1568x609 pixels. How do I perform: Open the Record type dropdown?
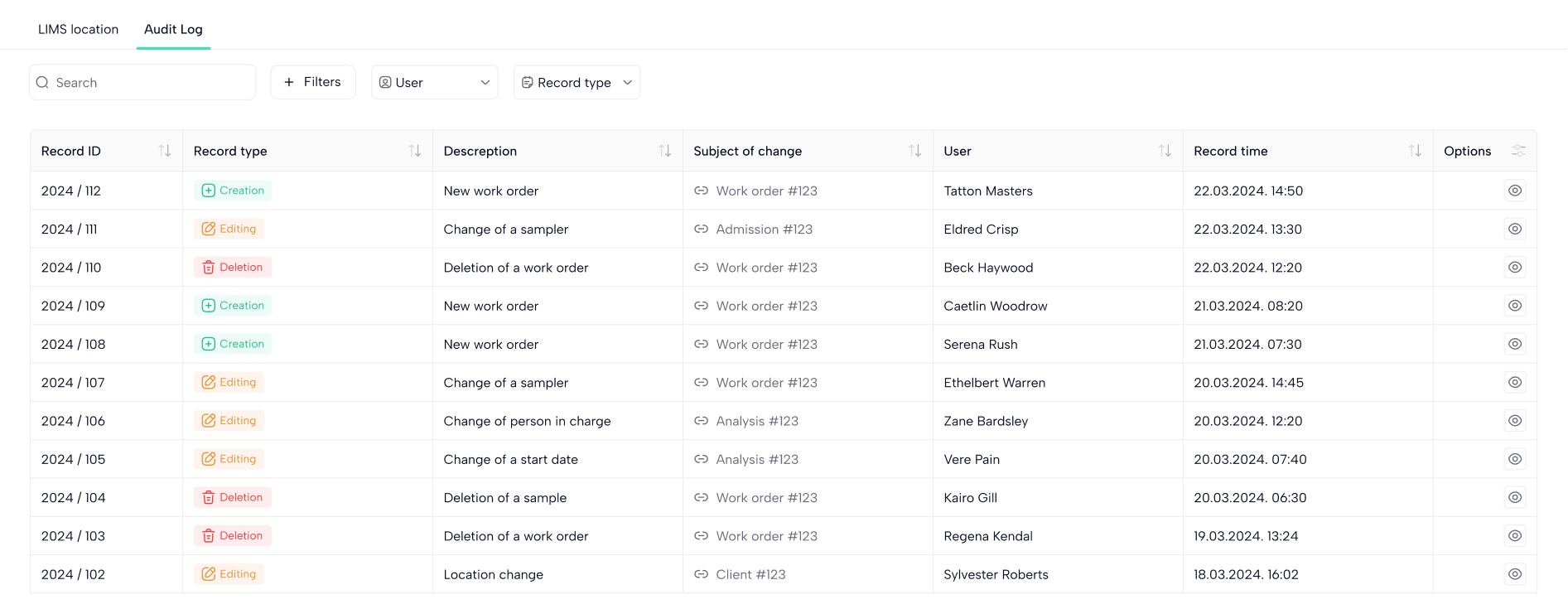tap(577, 83)
